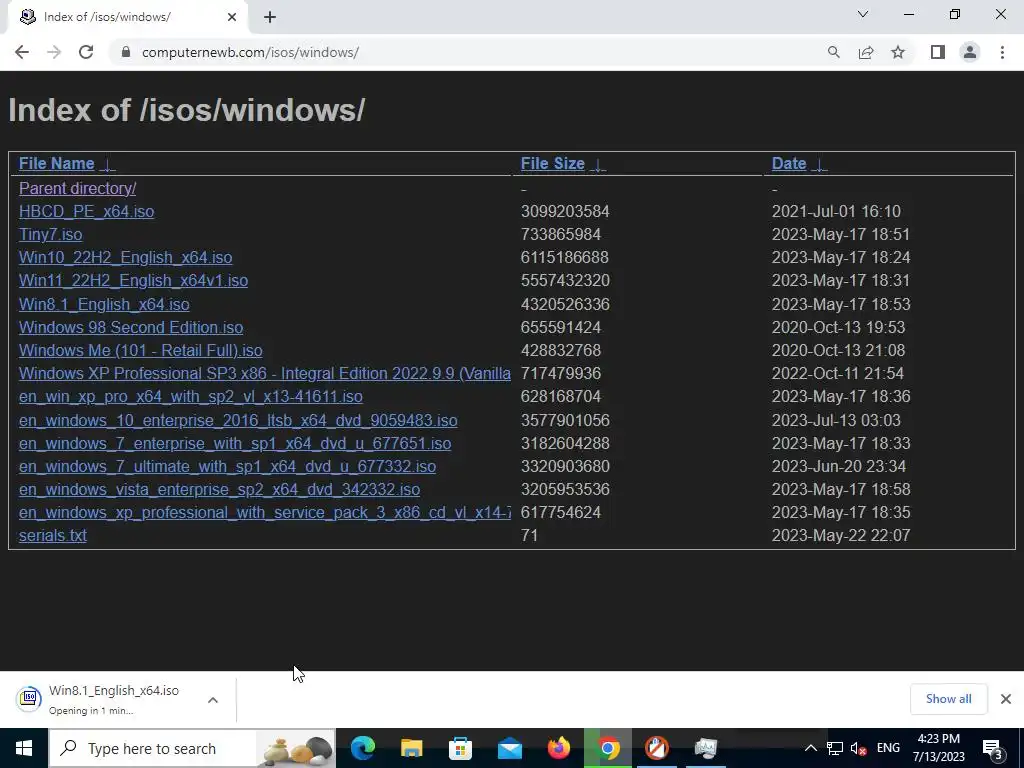This screenshot has height=768, width=1024.
Task: Click file size 3099203584 value
Action: tap(565, 212)
